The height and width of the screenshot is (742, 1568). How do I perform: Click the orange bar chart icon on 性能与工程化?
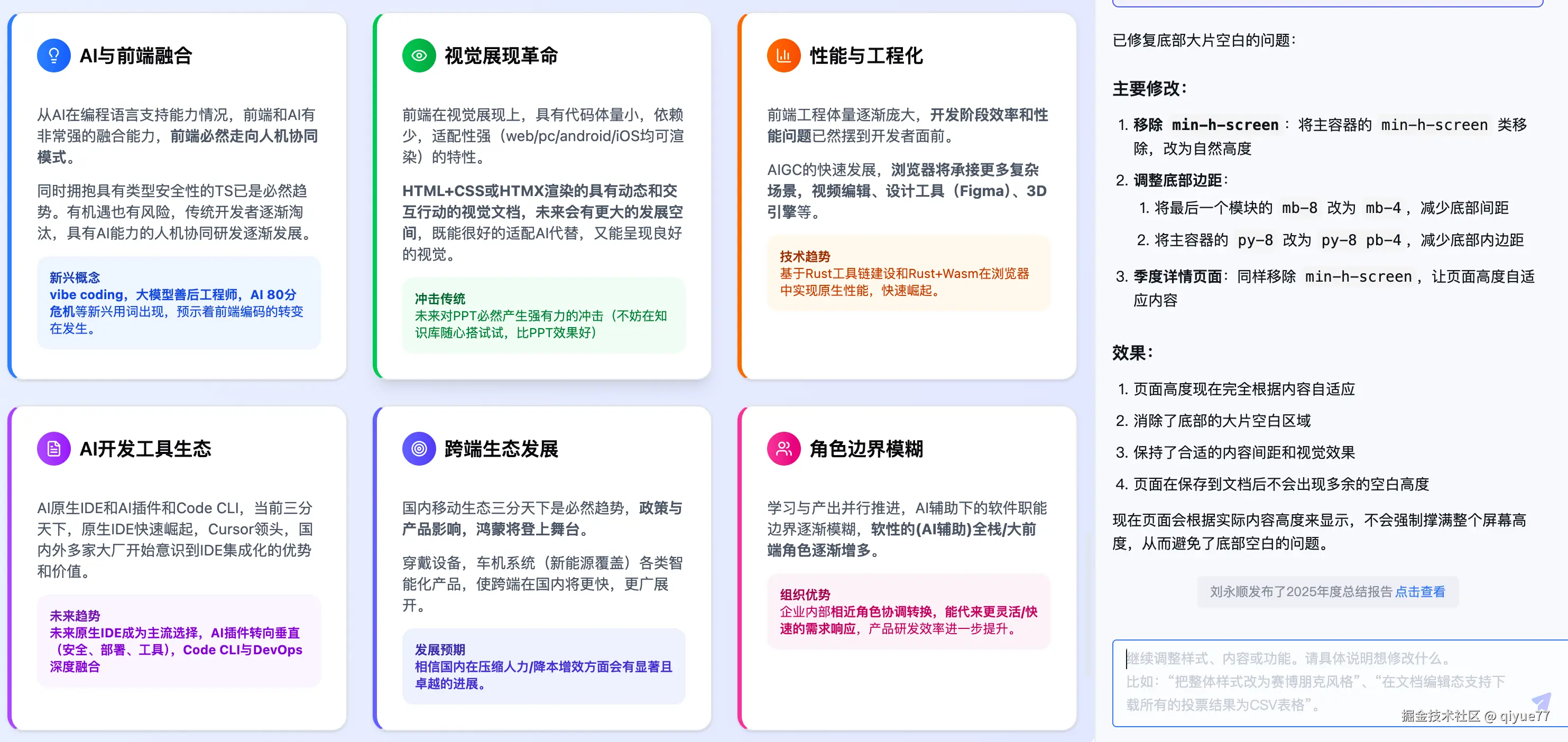783,55
